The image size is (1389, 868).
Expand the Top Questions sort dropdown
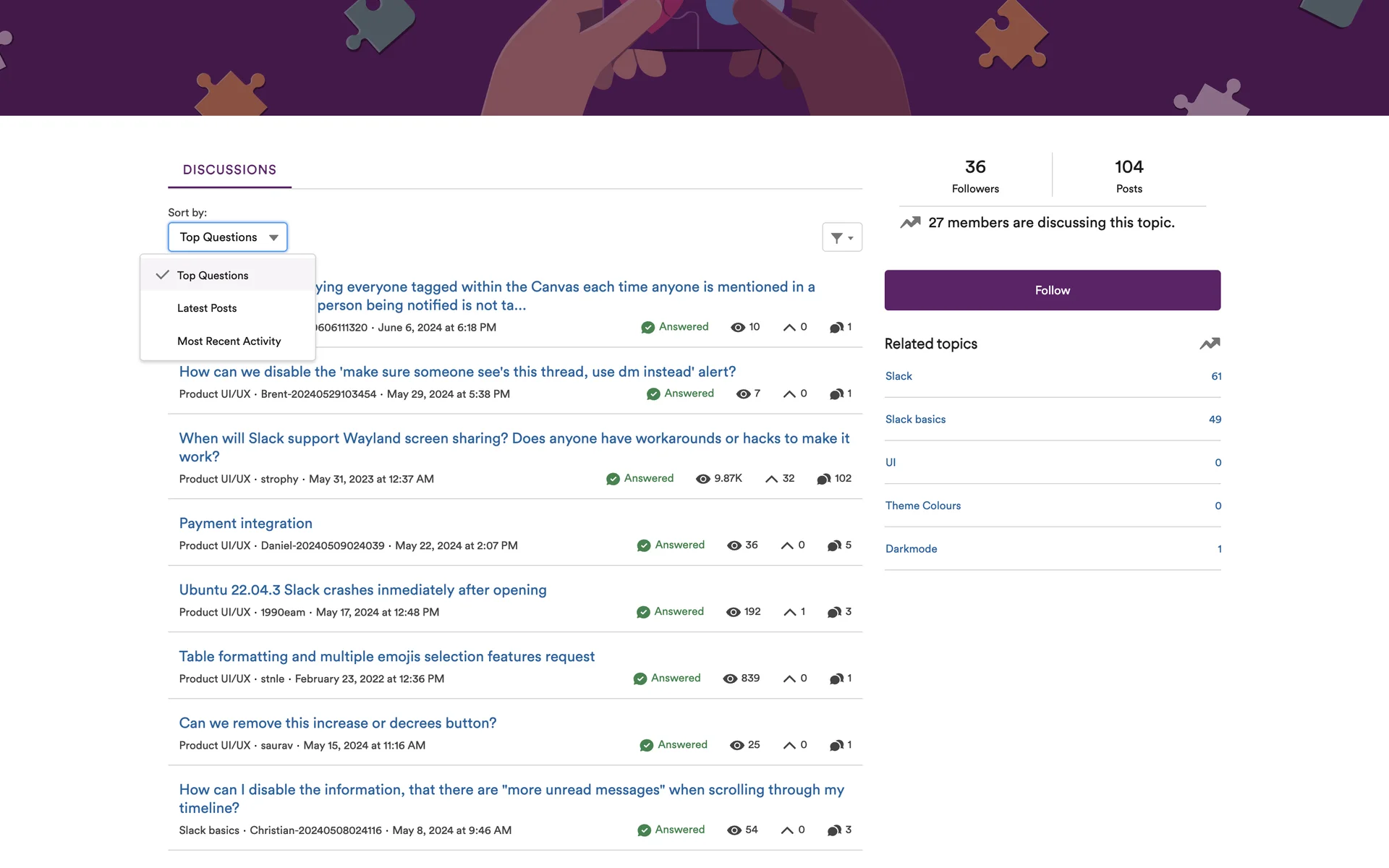[227, 237]
